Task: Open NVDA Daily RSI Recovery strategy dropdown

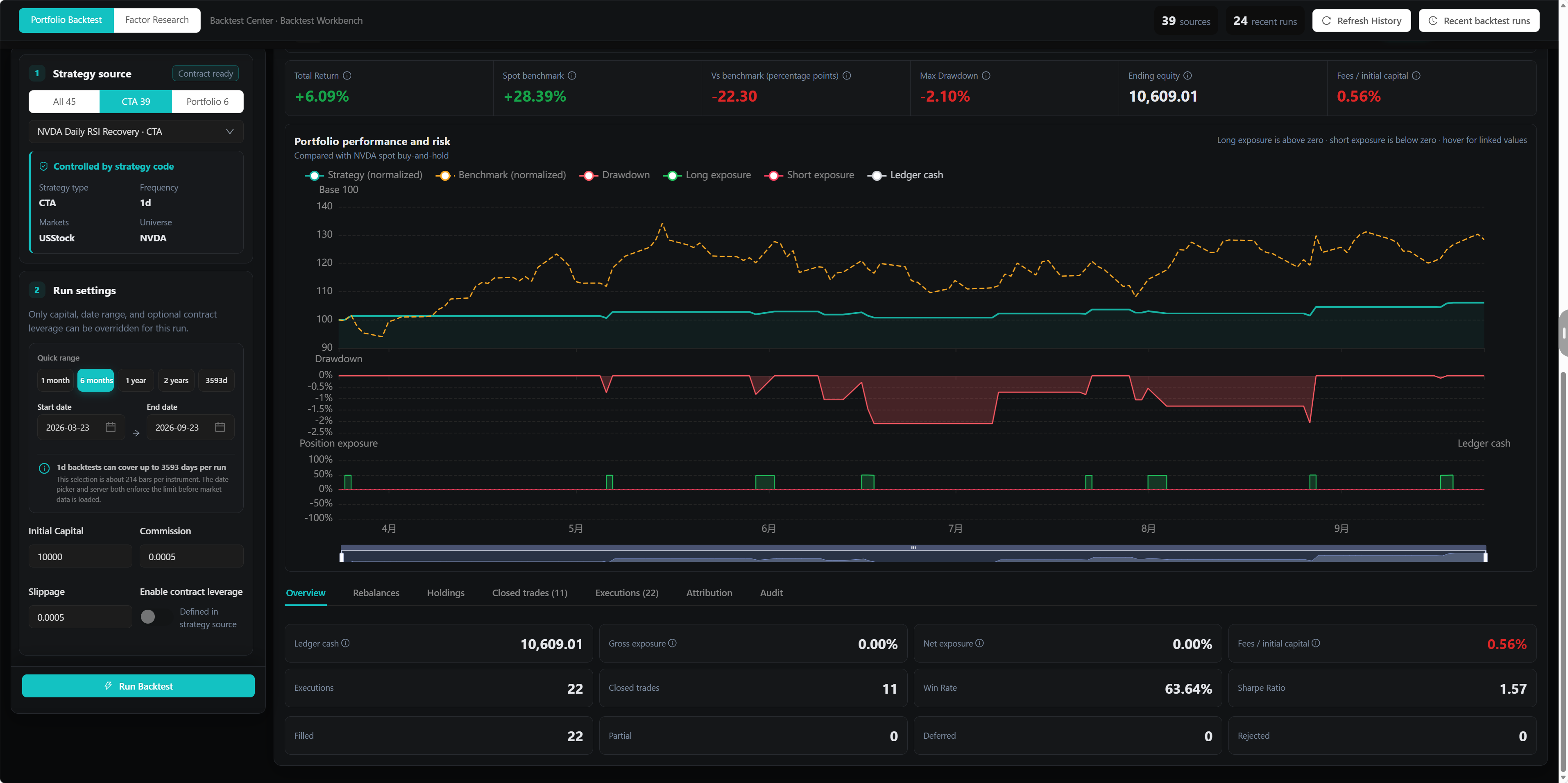Action: [x=136, y=132]
